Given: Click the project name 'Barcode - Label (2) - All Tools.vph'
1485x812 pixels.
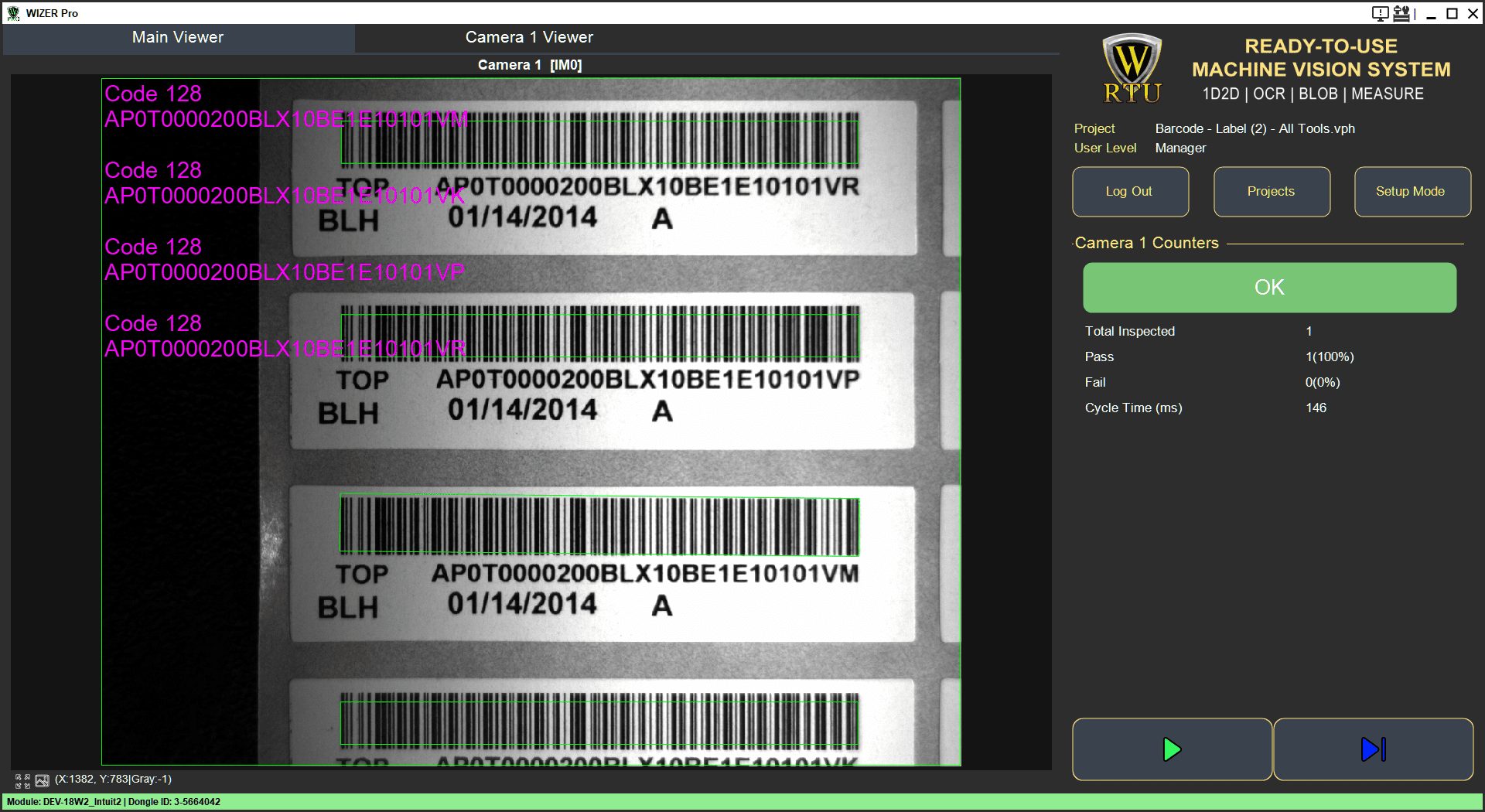Looking at the screenshot, I should point(1255,128).
